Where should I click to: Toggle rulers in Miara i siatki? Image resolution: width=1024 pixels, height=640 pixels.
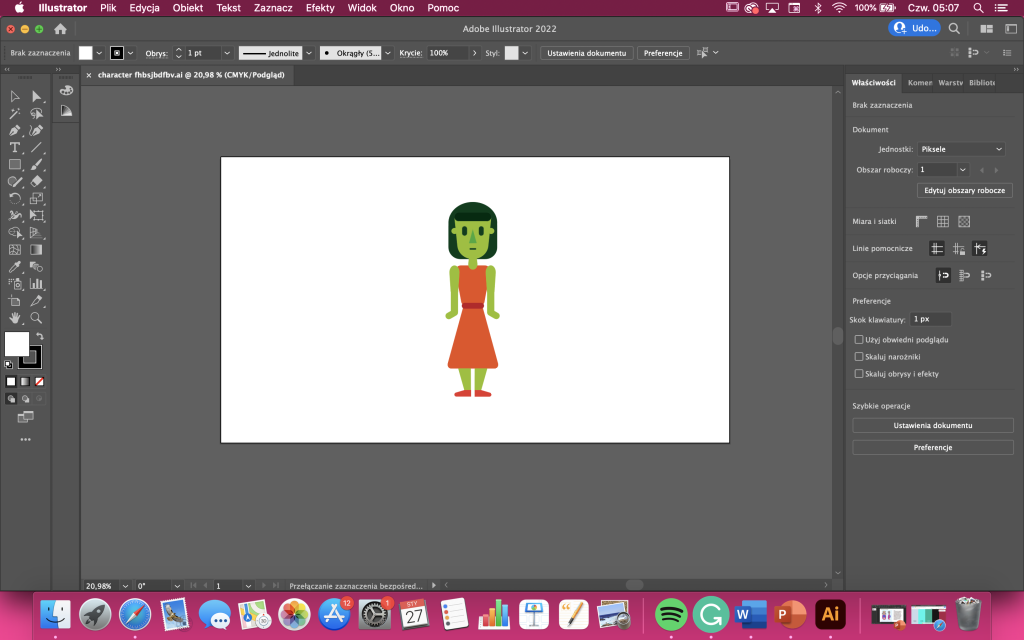point(921,221)
